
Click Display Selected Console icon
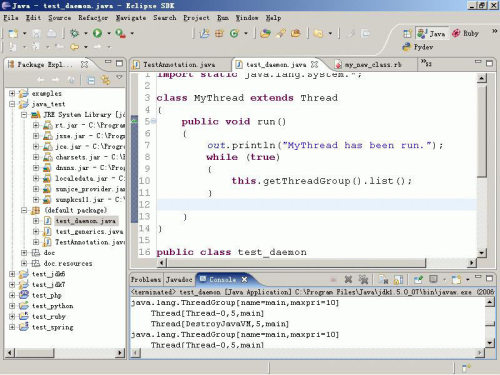433,279
